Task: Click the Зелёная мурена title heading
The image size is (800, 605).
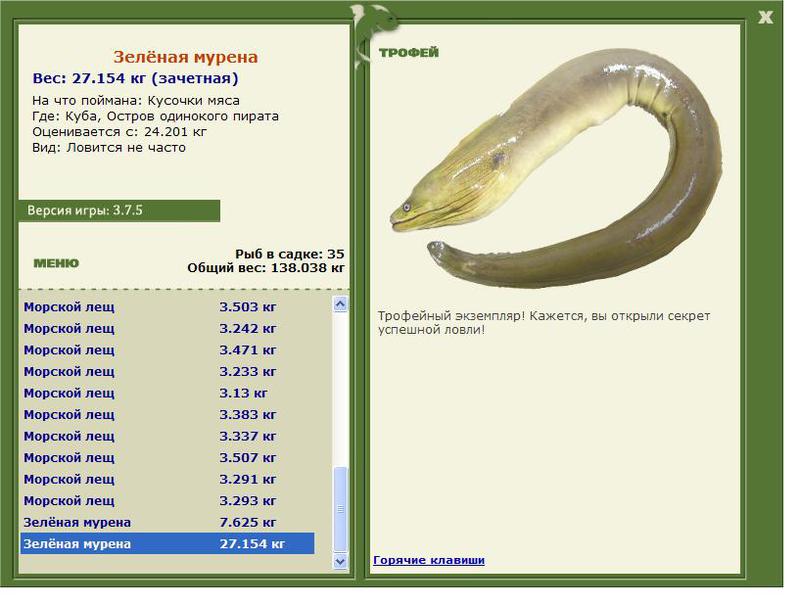Action: pos(186,57)
